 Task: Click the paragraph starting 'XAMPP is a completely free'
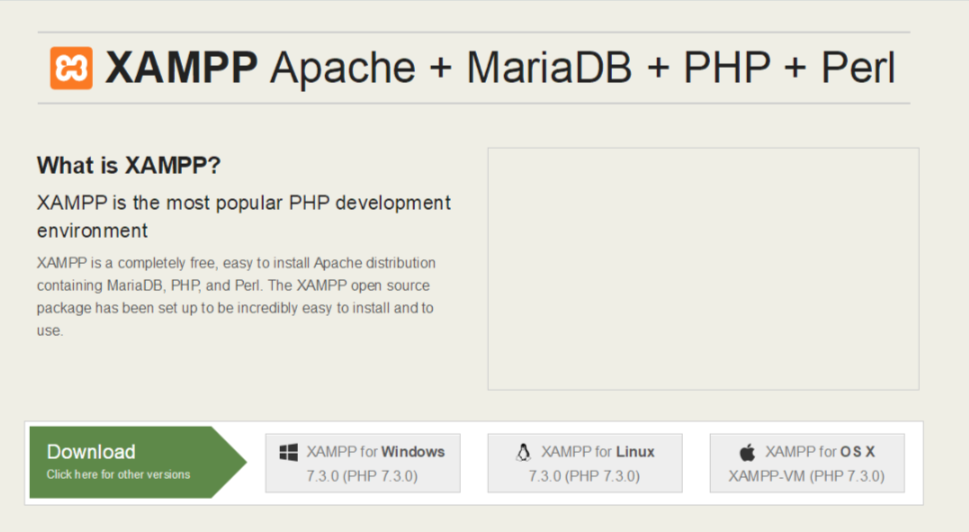236,297
